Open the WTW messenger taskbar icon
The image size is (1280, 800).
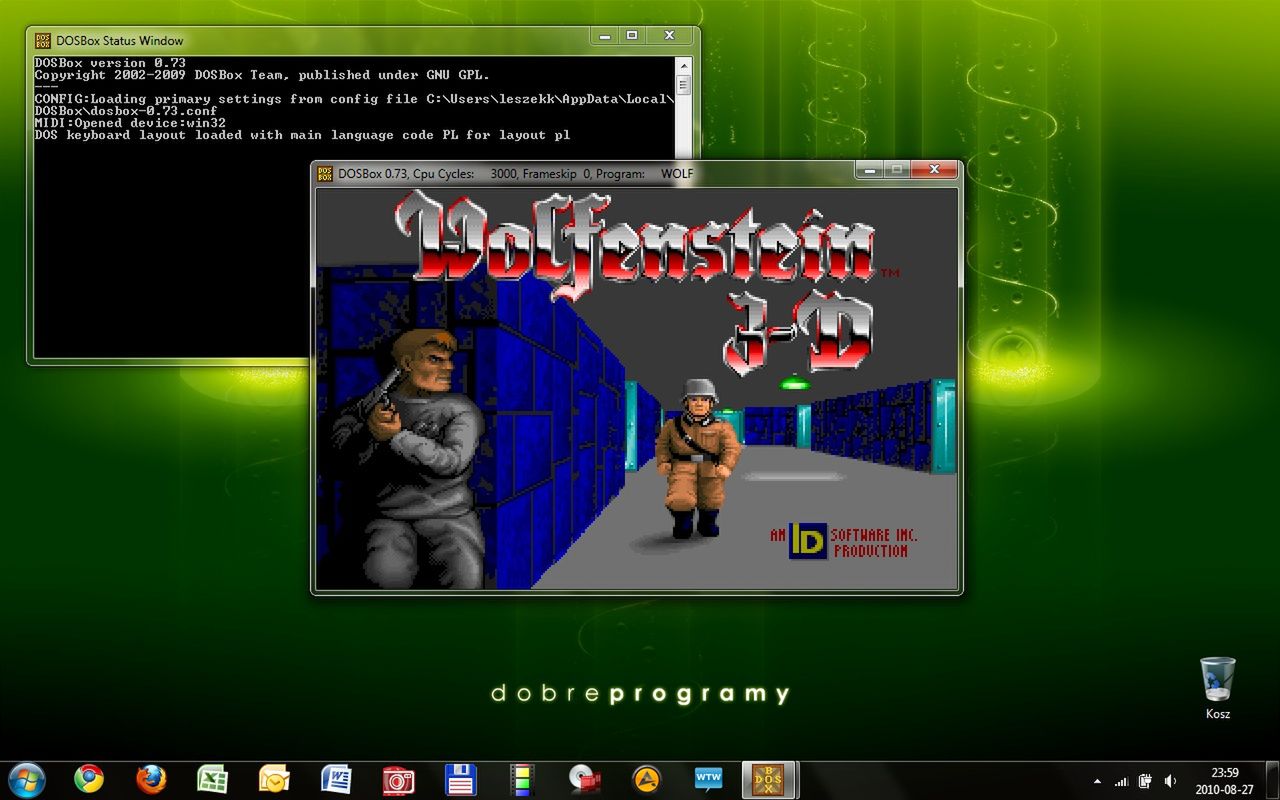pyautogui.click(x=708, y=779)
